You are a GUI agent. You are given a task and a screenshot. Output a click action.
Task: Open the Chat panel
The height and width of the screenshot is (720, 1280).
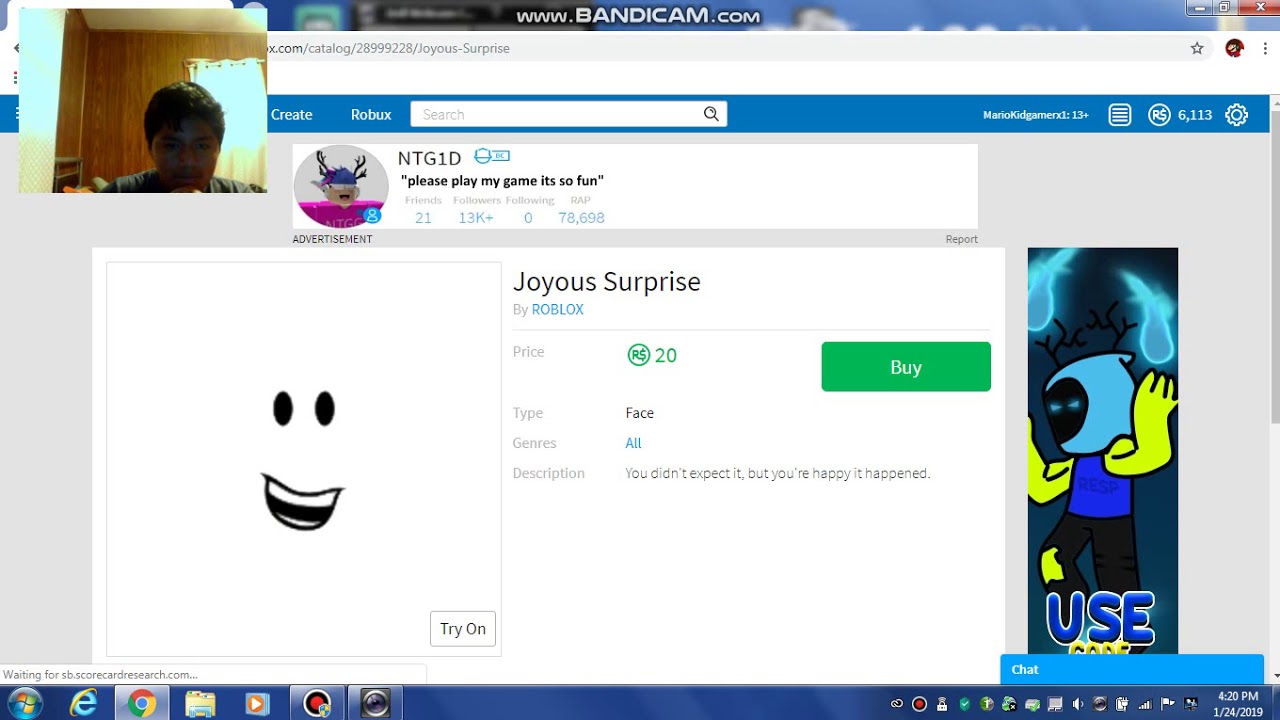(x=1132, y=670)
